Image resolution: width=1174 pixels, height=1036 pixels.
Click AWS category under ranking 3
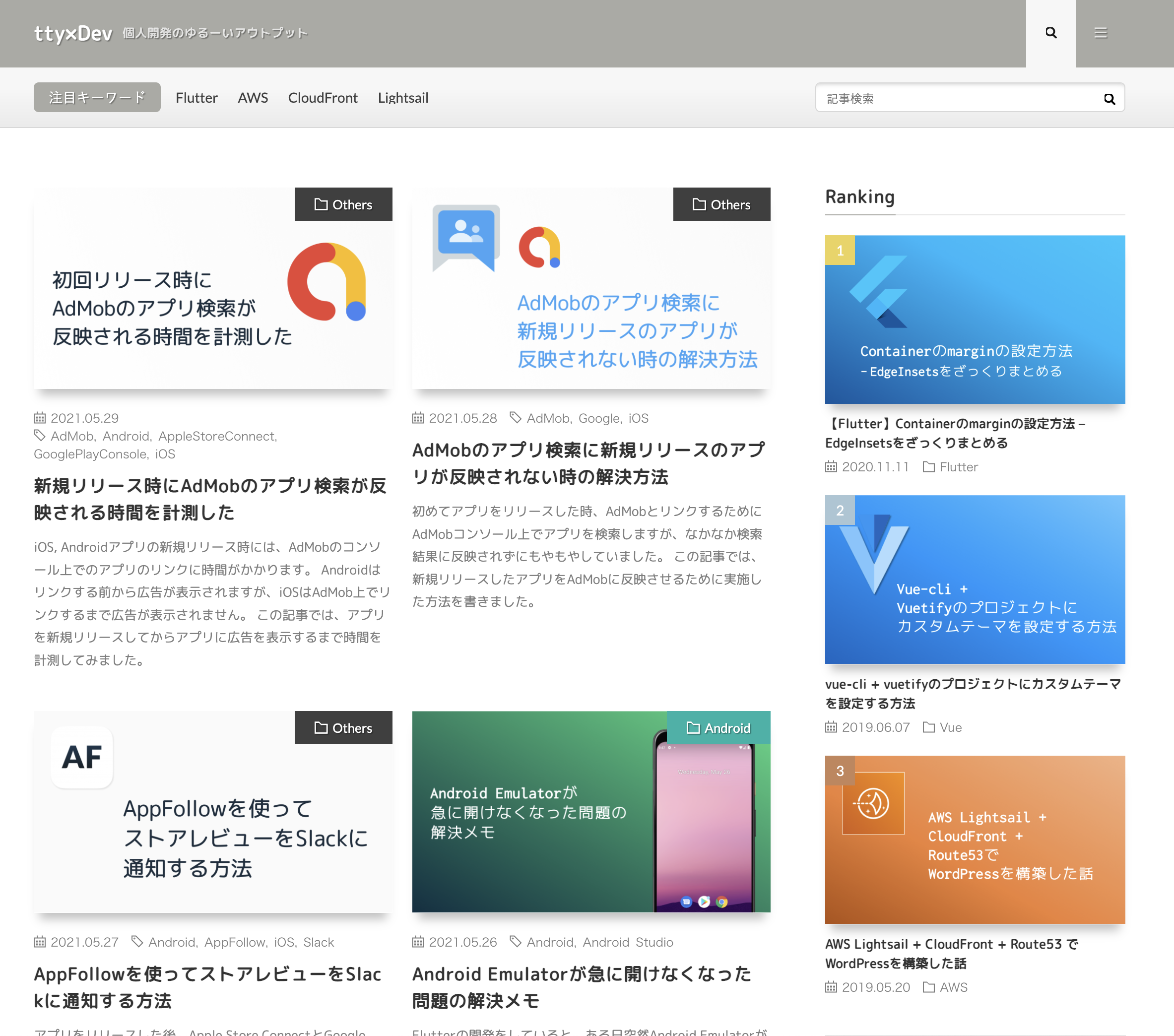(954, 987)
